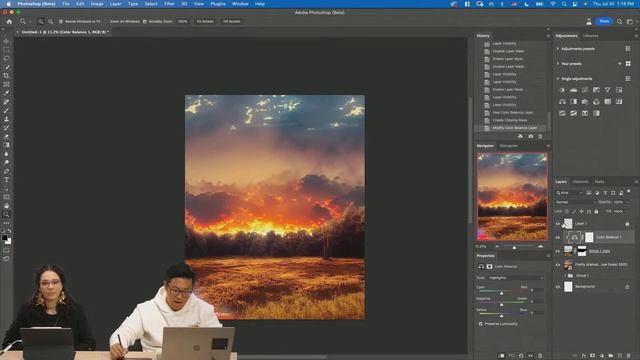Hide the Background layer
This screenshot has height=360, width=640.
click(558, 287)
